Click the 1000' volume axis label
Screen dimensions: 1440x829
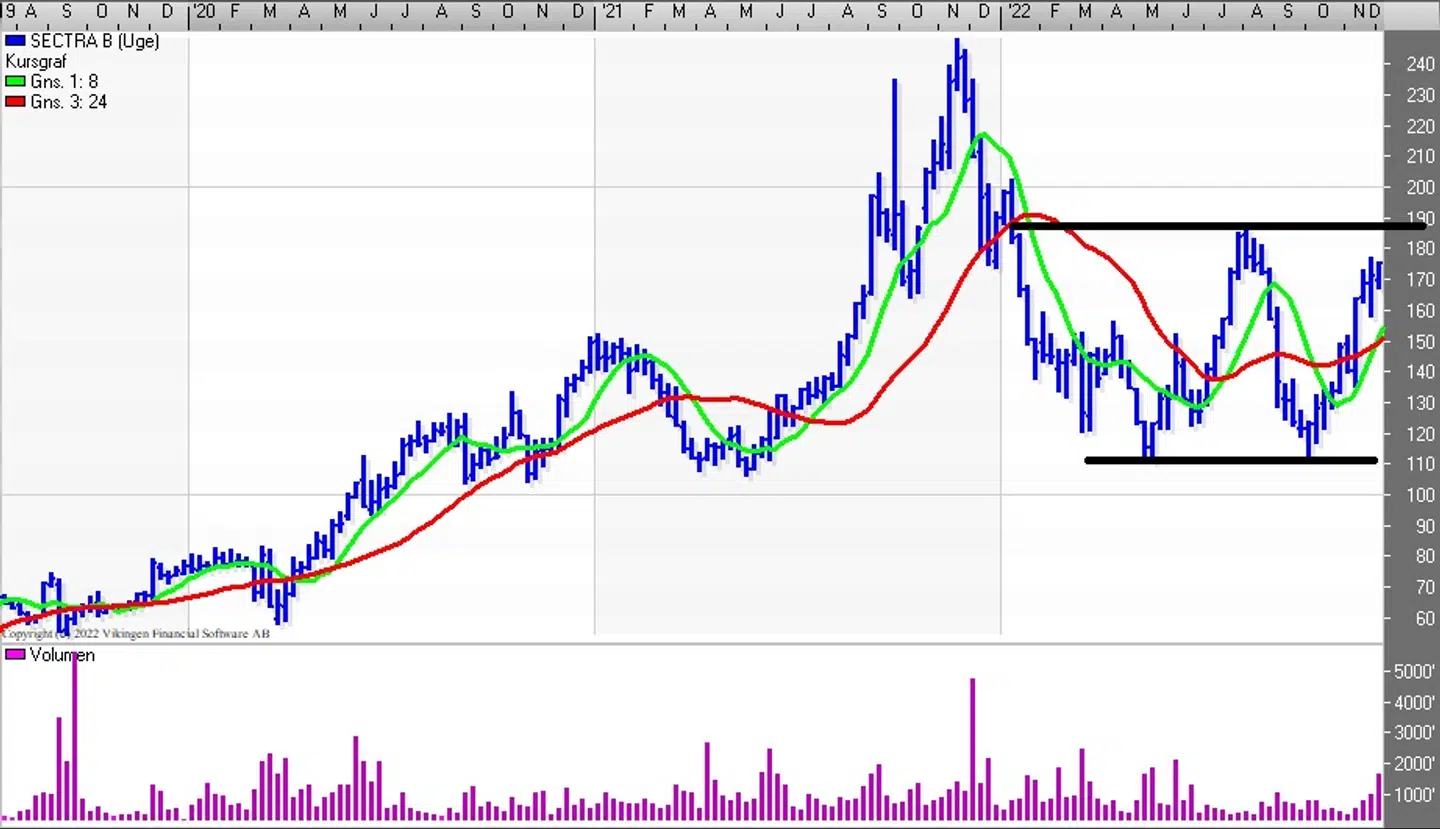1415,796
